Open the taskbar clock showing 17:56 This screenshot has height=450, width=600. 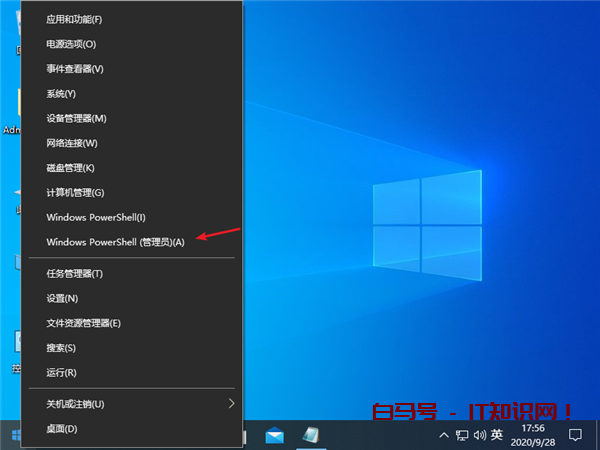[x=533, y=436]
